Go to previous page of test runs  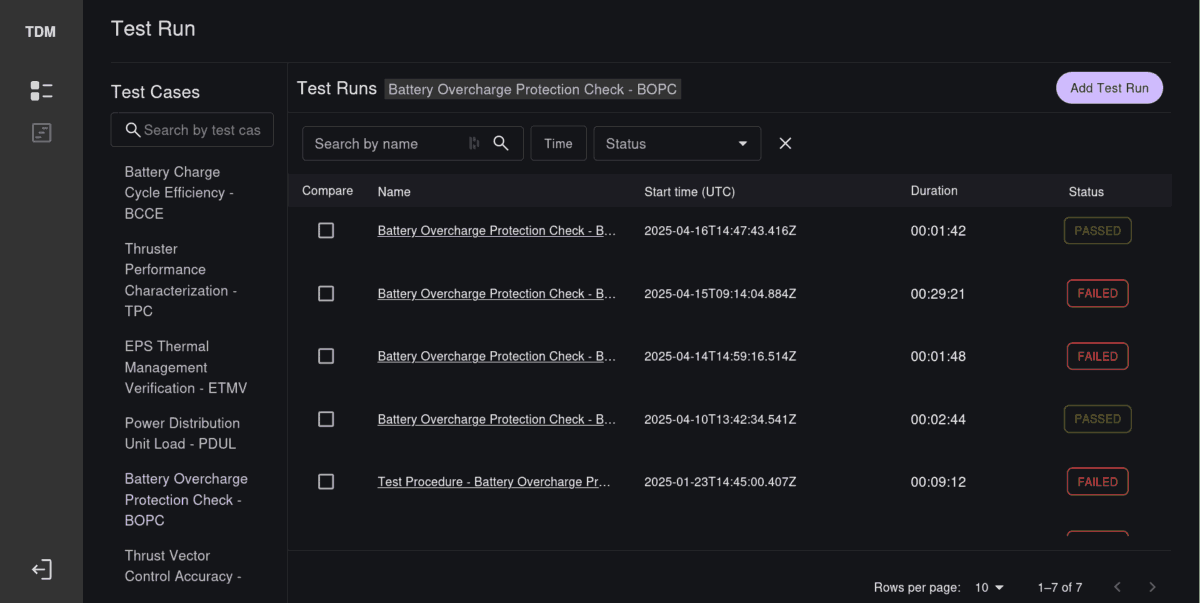pos(1118,587)
